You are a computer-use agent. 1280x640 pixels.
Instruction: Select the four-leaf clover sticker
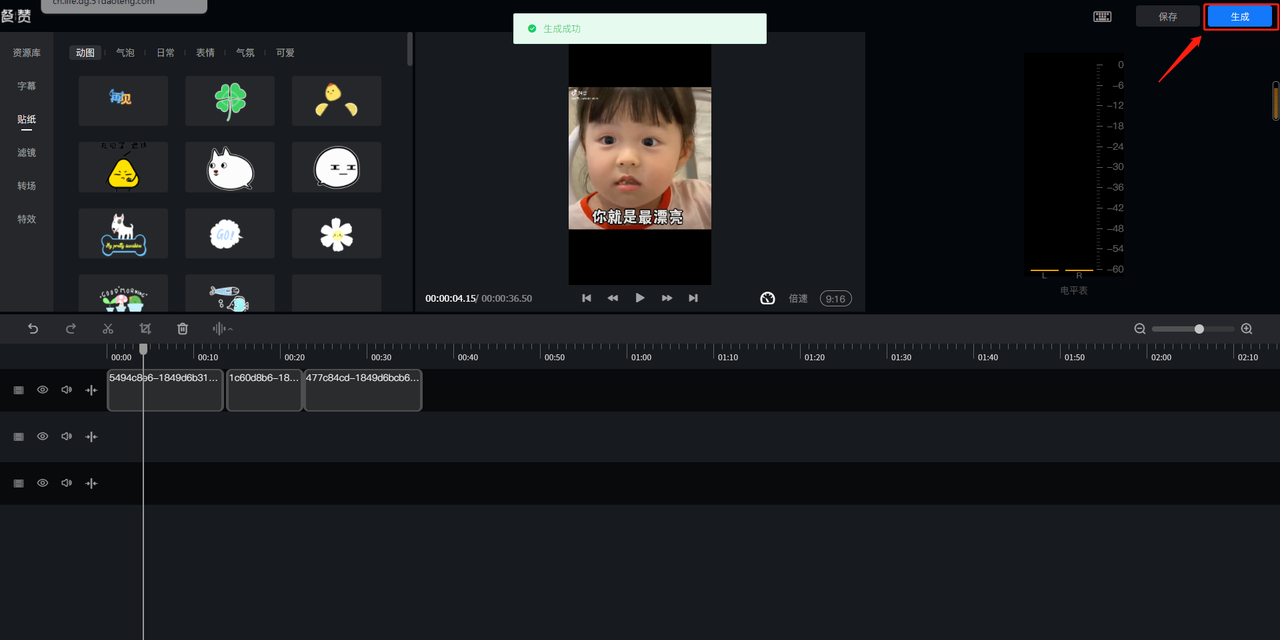tap(230, 101)
